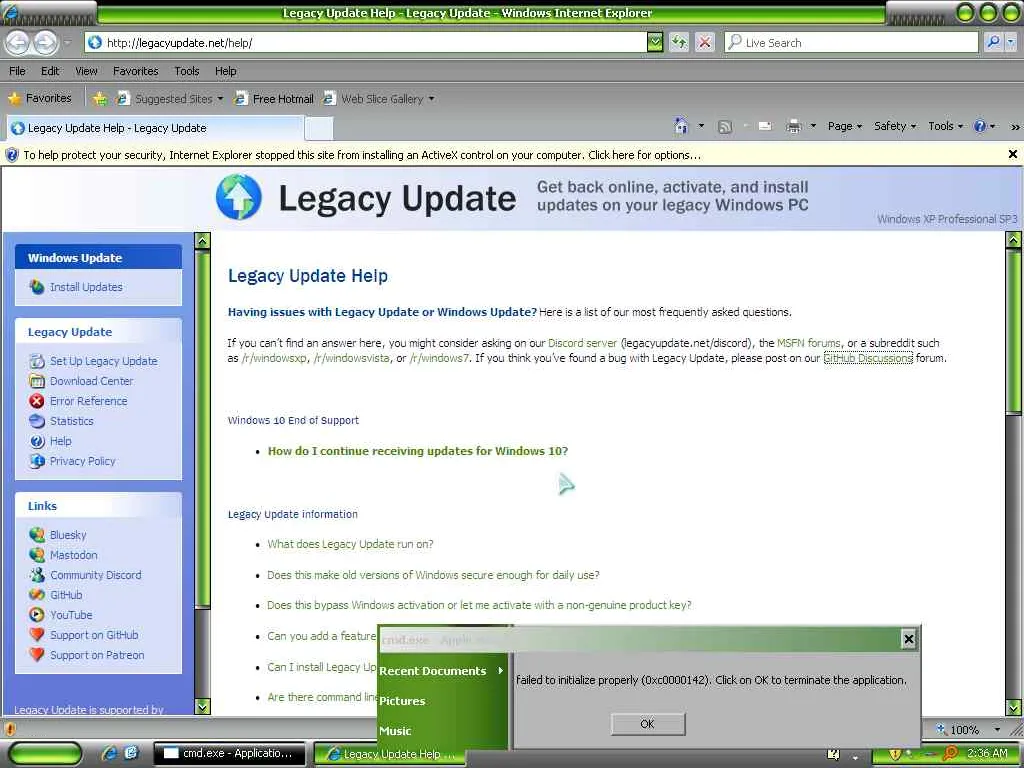
Task: Open the Safety toolbar menu
Action: point(895,127)
